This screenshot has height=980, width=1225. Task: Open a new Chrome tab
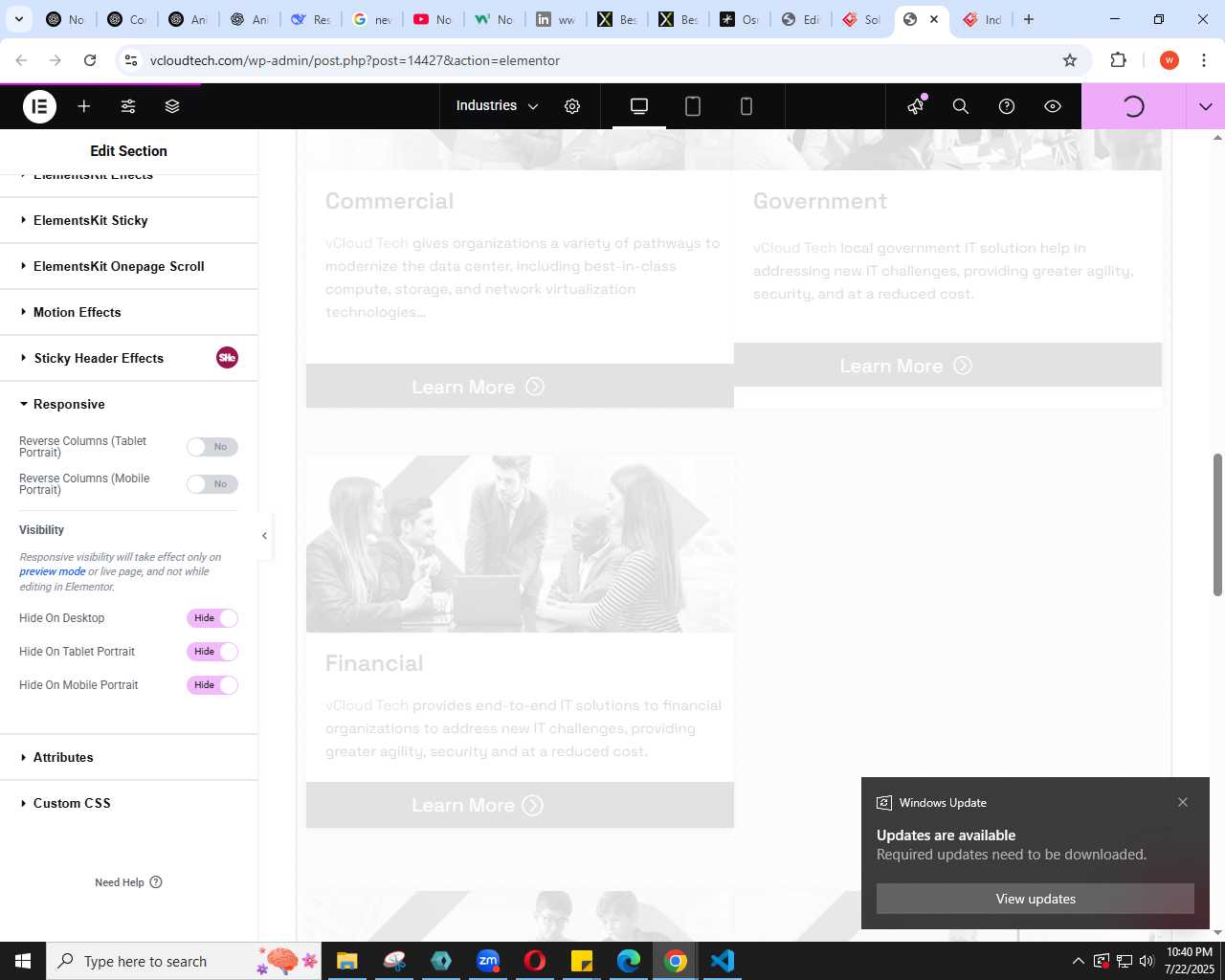click(1029, 19)
